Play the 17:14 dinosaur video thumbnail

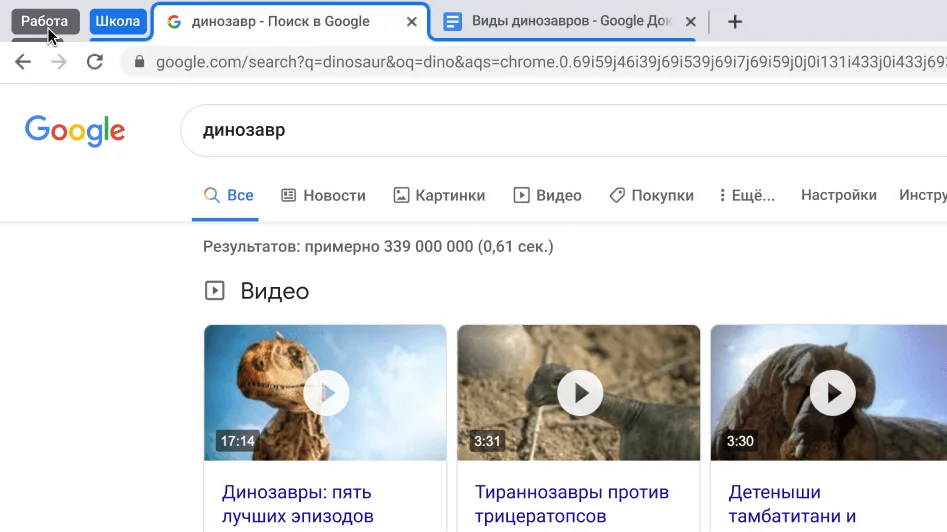(325, 393)
